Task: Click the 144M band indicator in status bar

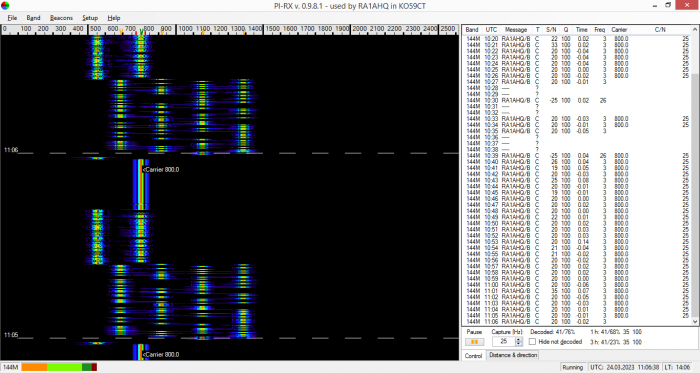Action: 10,367
